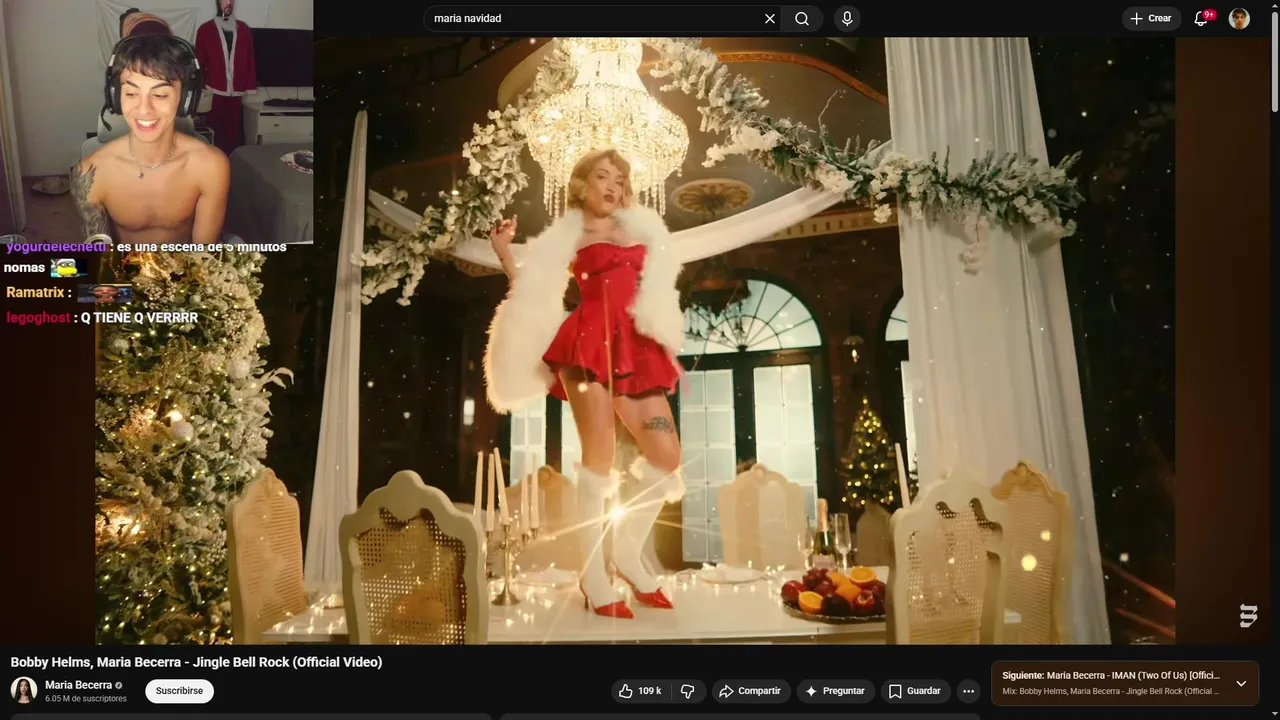
Task: Click the Compartir share button
Action: [751, 691]
